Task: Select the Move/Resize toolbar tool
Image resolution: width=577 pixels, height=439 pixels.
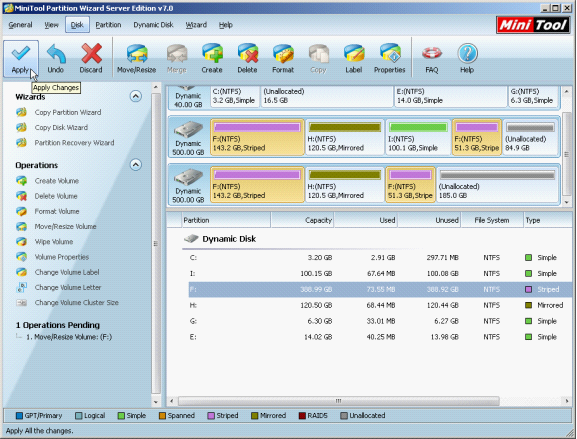Action: pyautogui.click(x=137, y=59)
